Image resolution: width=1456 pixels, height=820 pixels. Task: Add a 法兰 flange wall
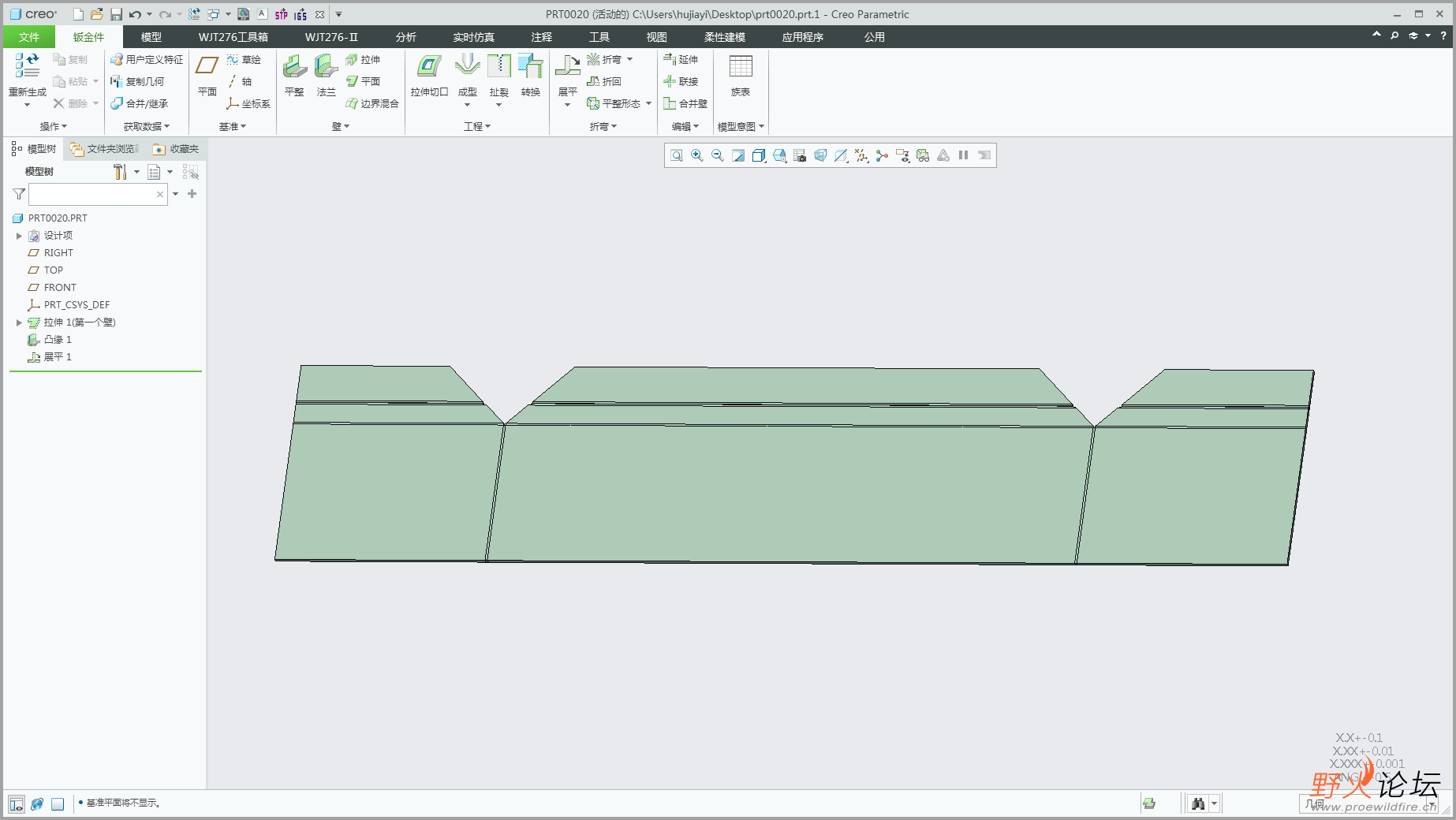(x=327, y=76)
